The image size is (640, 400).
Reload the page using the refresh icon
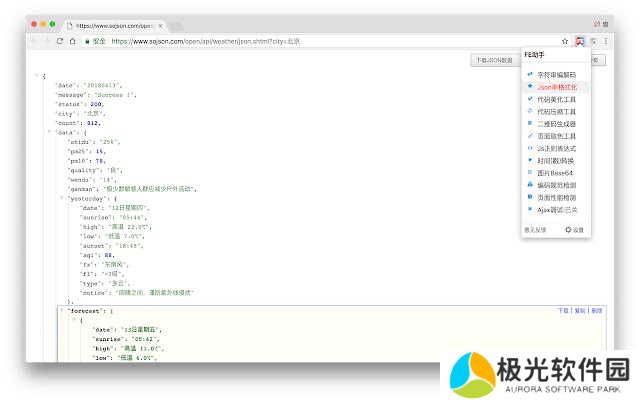[60, 41]
